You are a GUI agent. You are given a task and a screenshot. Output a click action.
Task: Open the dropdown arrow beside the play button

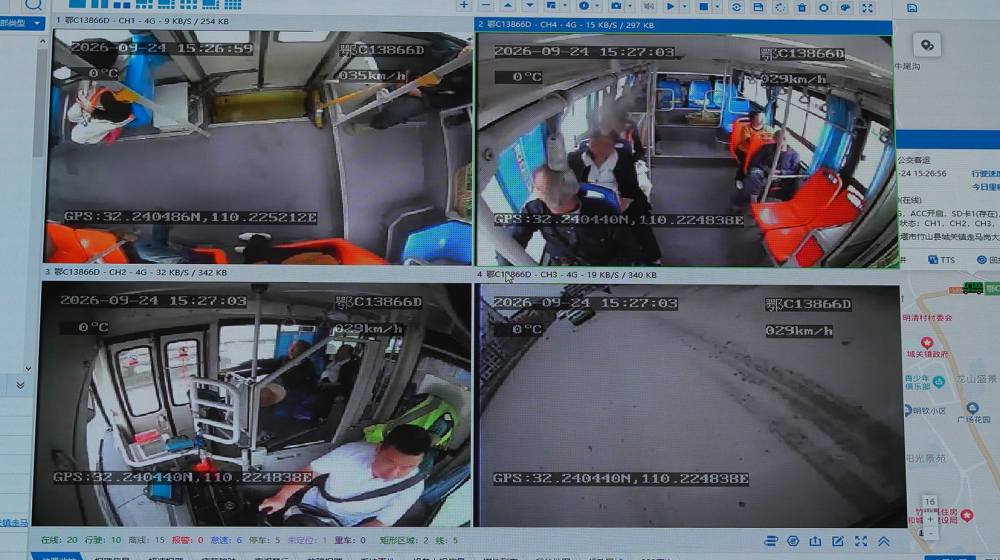(x=684, y=7)
